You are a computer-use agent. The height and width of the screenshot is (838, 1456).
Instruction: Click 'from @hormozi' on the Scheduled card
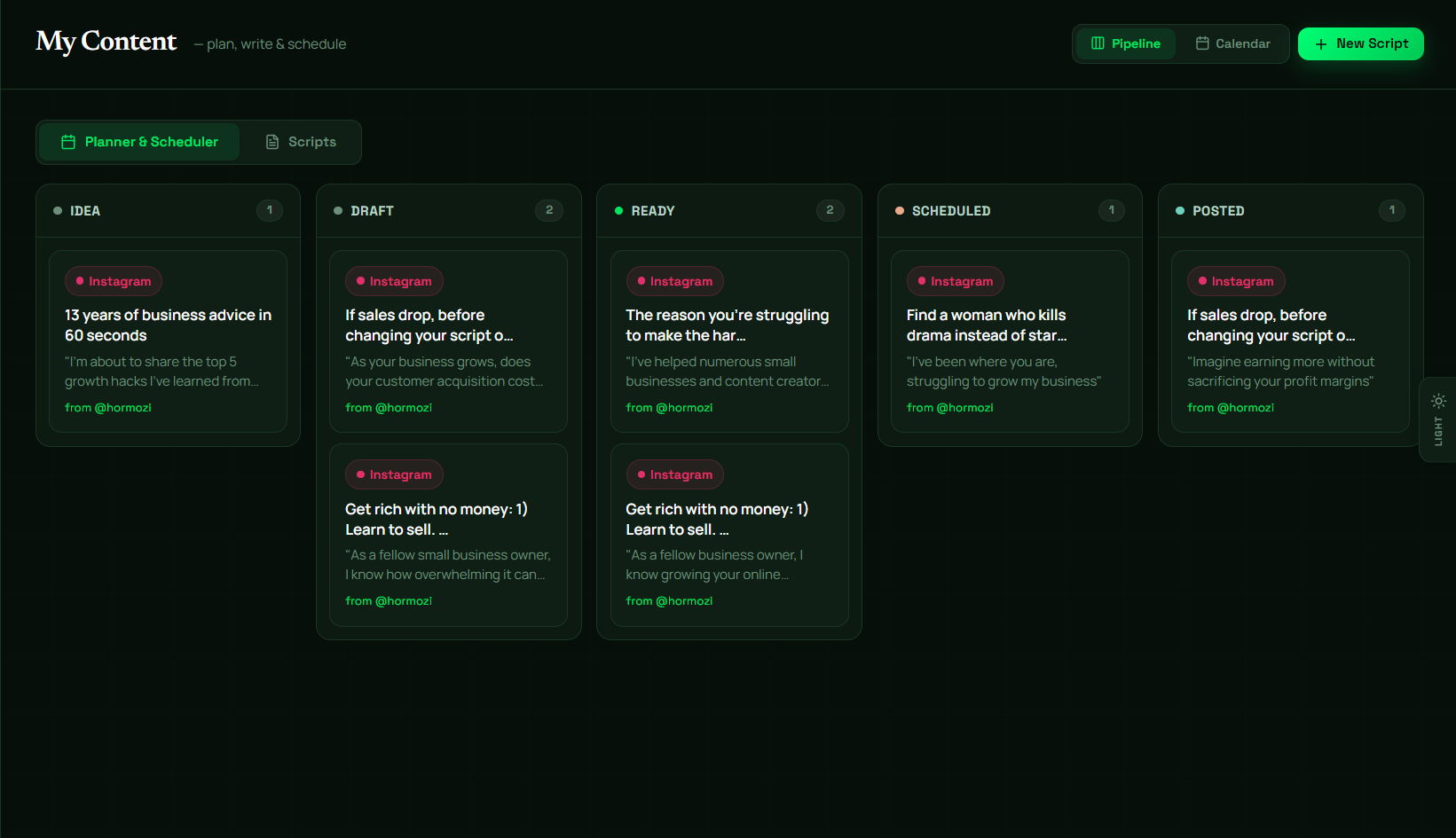tap(950, 408)
